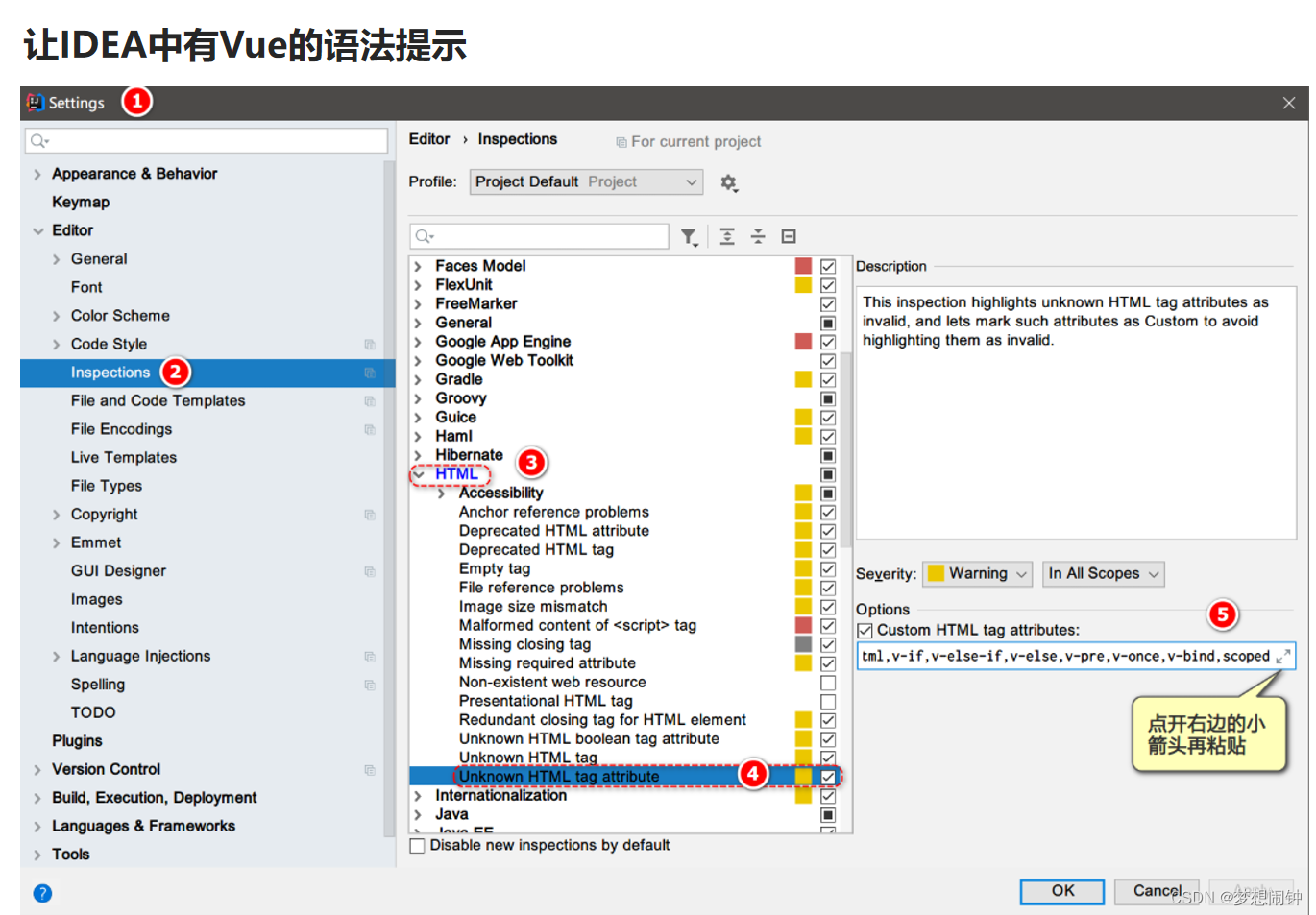Toggle Unknown HTML tag attribute checkbox
The image size is (1316, 915).
tap(828, 777)
